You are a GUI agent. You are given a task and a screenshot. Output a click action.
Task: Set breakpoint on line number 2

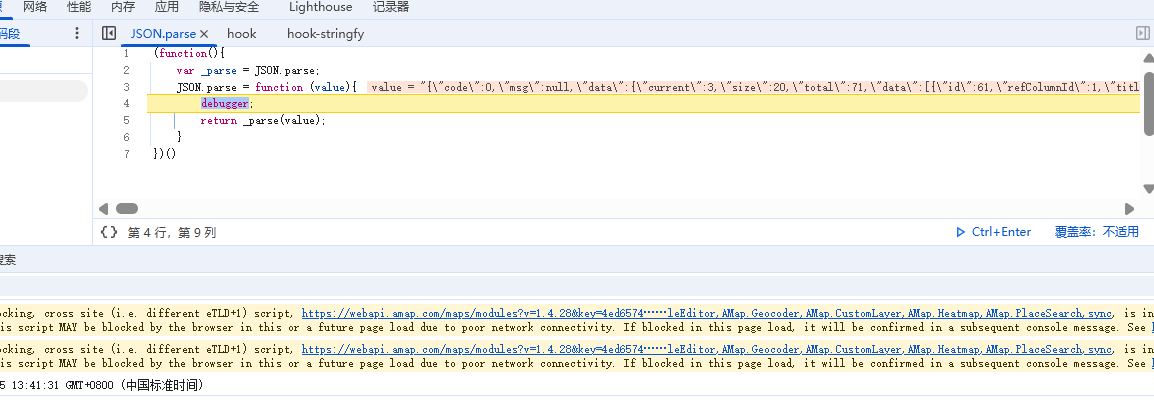[x=127, y=70]
